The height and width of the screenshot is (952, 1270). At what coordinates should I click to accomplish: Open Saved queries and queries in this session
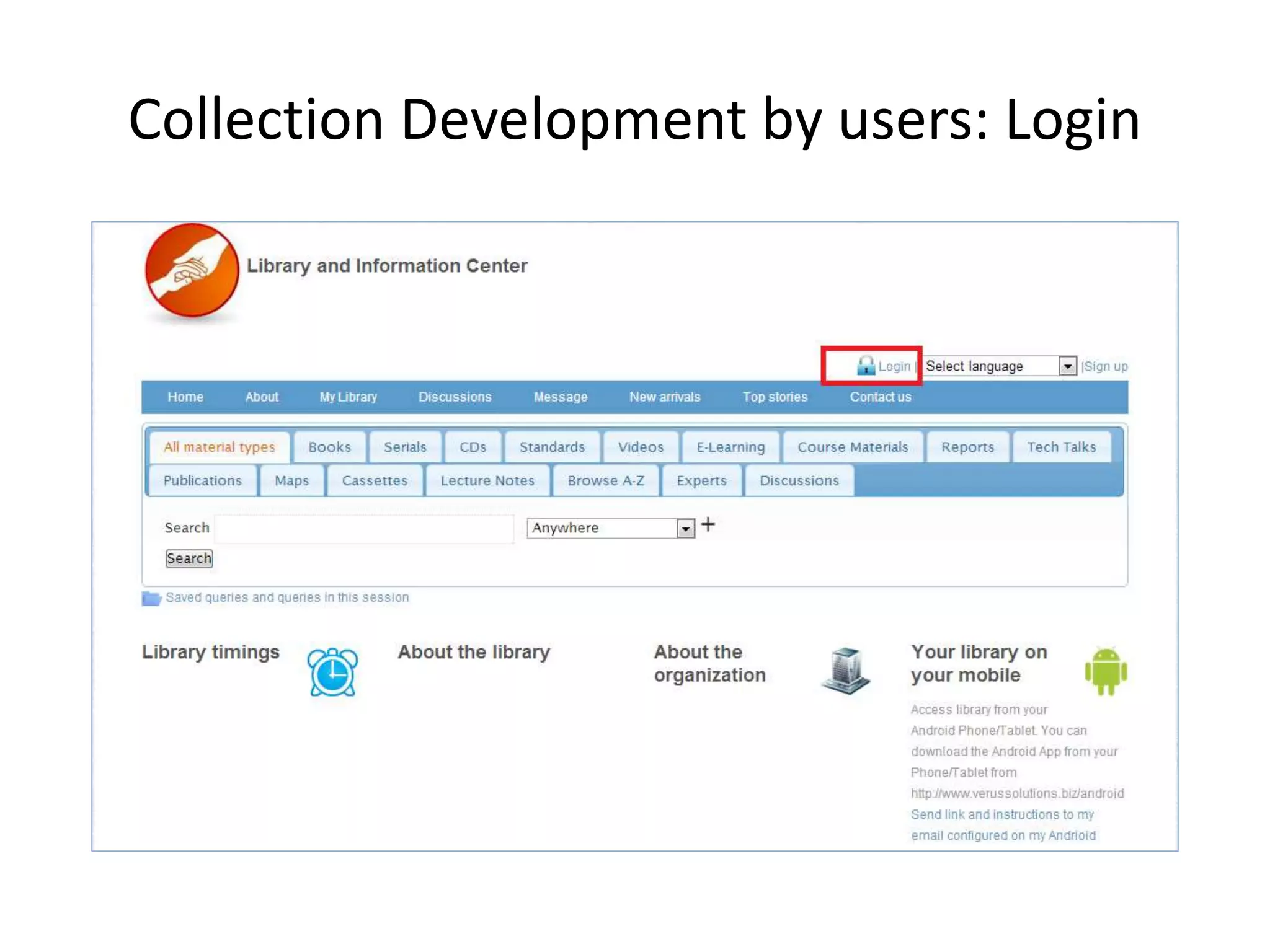pos(287,597)
